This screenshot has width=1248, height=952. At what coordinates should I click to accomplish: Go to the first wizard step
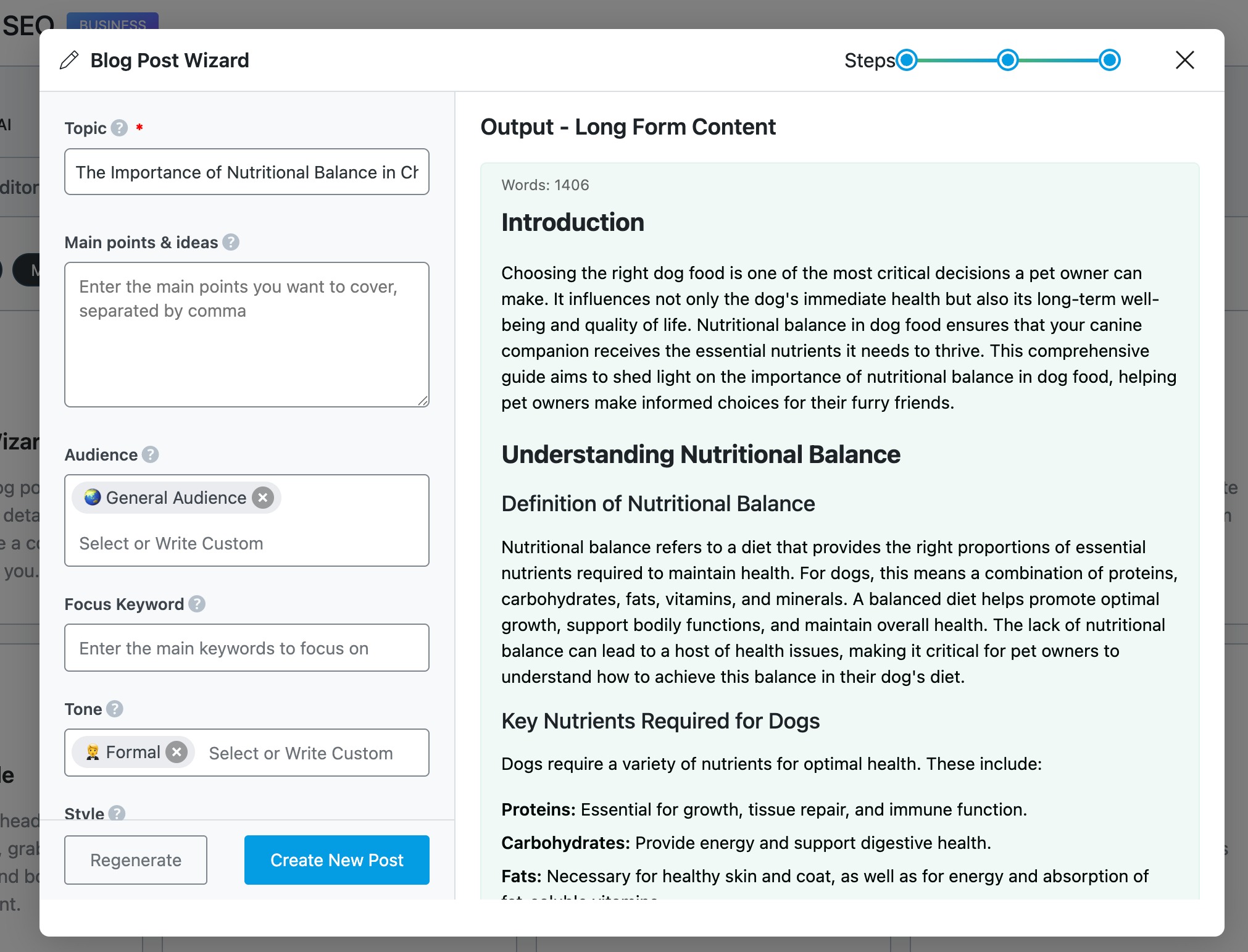click(x=907, y=61)
